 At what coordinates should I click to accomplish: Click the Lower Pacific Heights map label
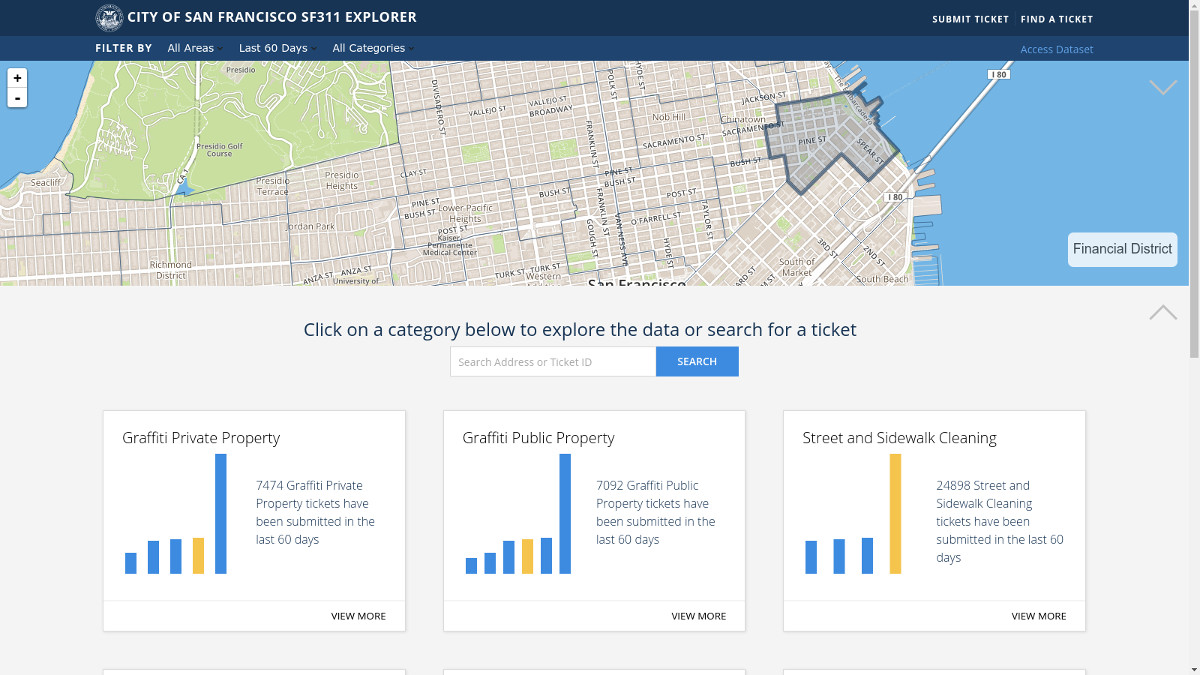(466, 213)
